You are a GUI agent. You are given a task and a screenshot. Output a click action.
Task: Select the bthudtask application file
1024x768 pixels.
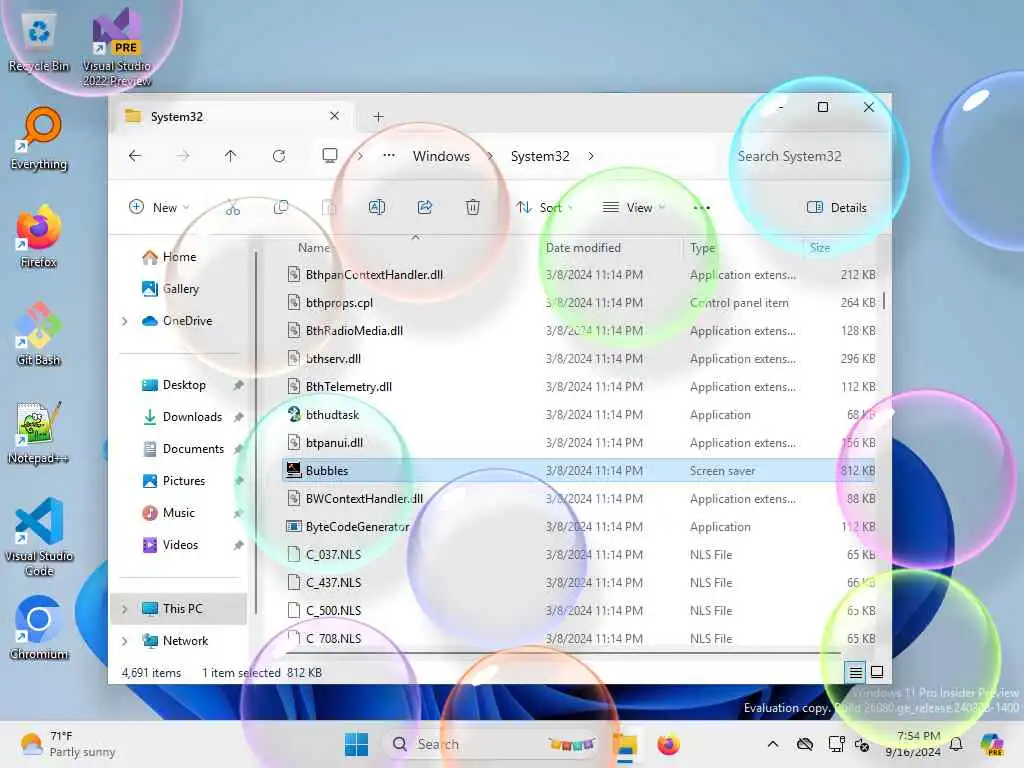pos(578,415)
